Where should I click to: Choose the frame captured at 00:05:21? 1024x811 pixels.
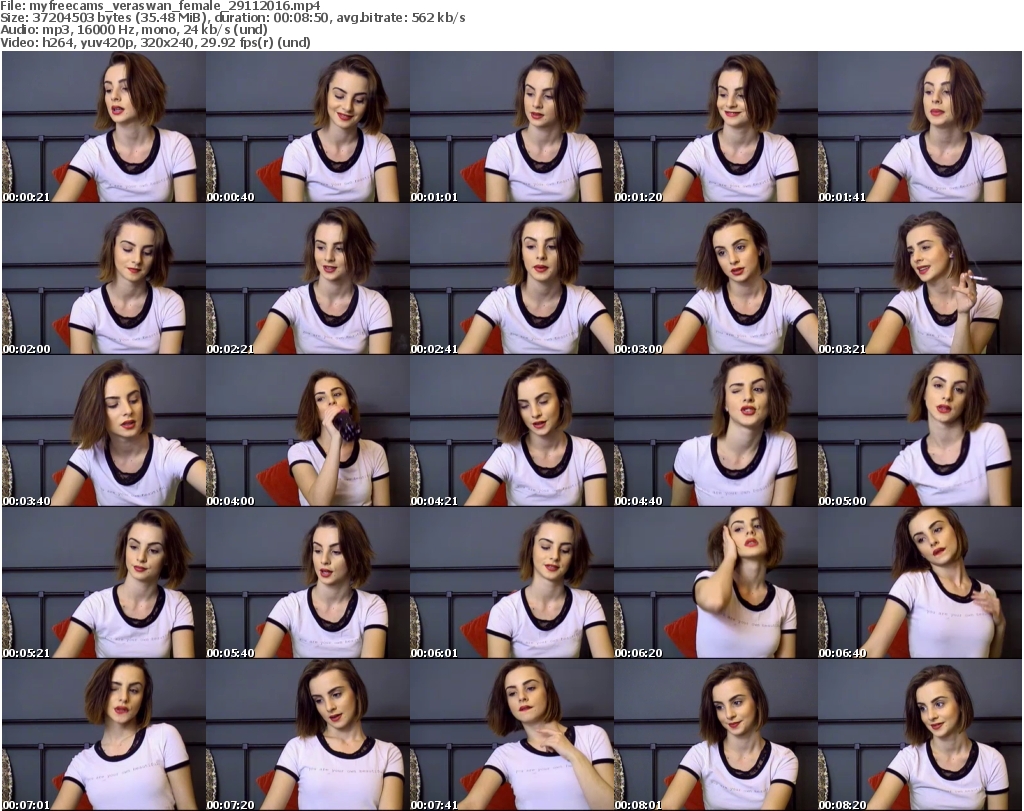104,584
